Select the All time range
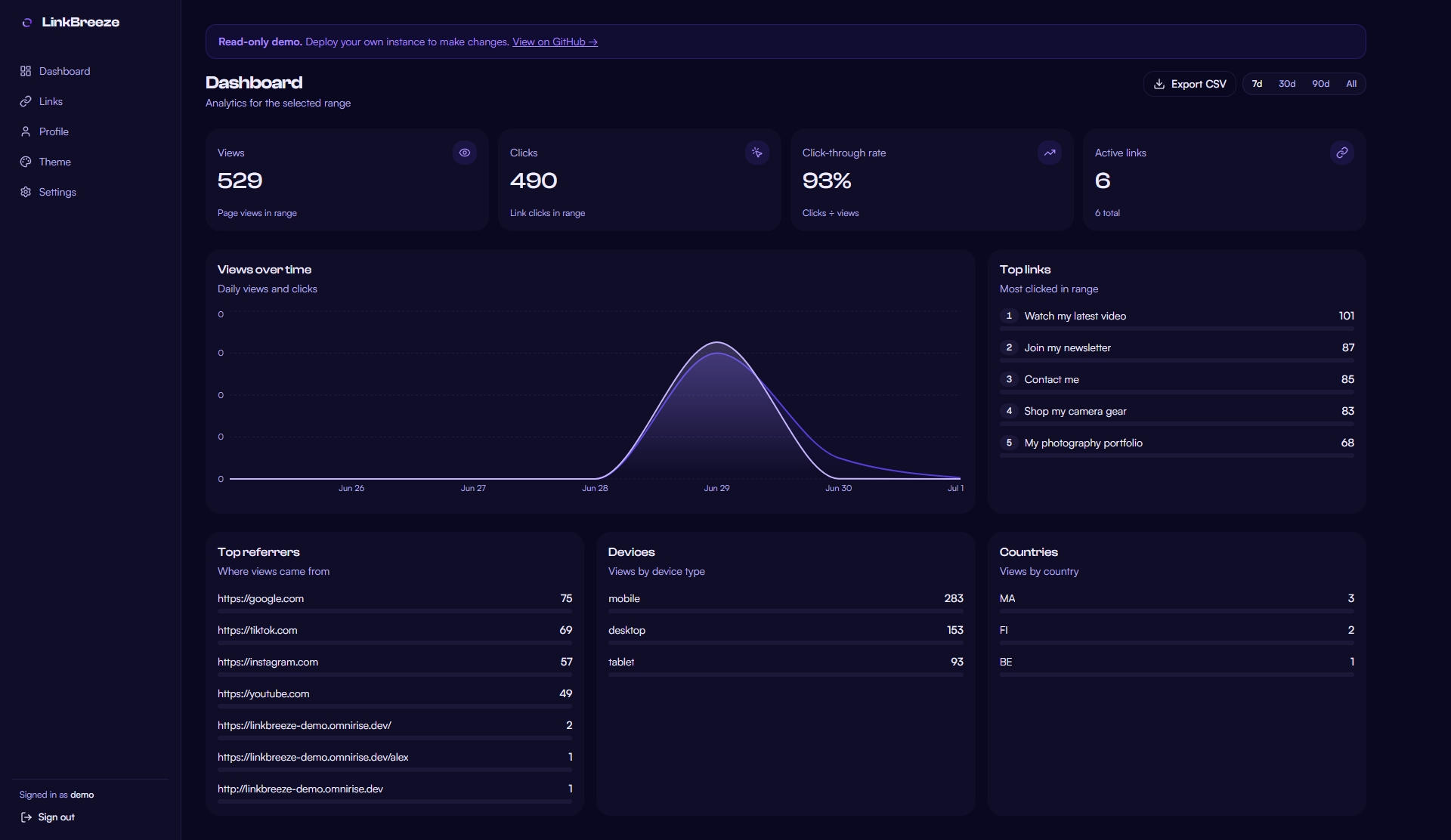This screenshot has height=840, width=1451. 1351,84
